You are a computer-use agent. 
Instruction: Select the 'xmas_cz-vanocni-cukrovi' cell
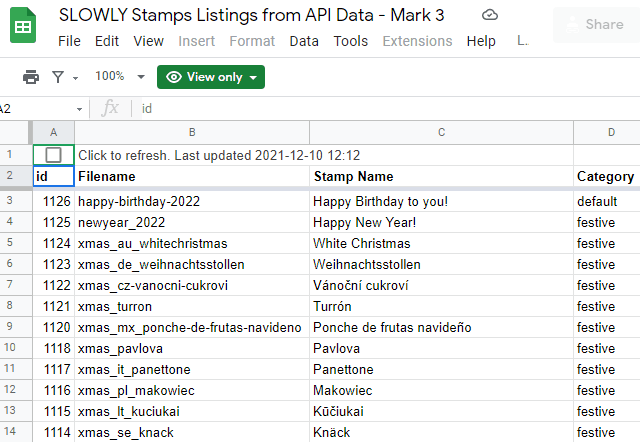coord(192,285)
